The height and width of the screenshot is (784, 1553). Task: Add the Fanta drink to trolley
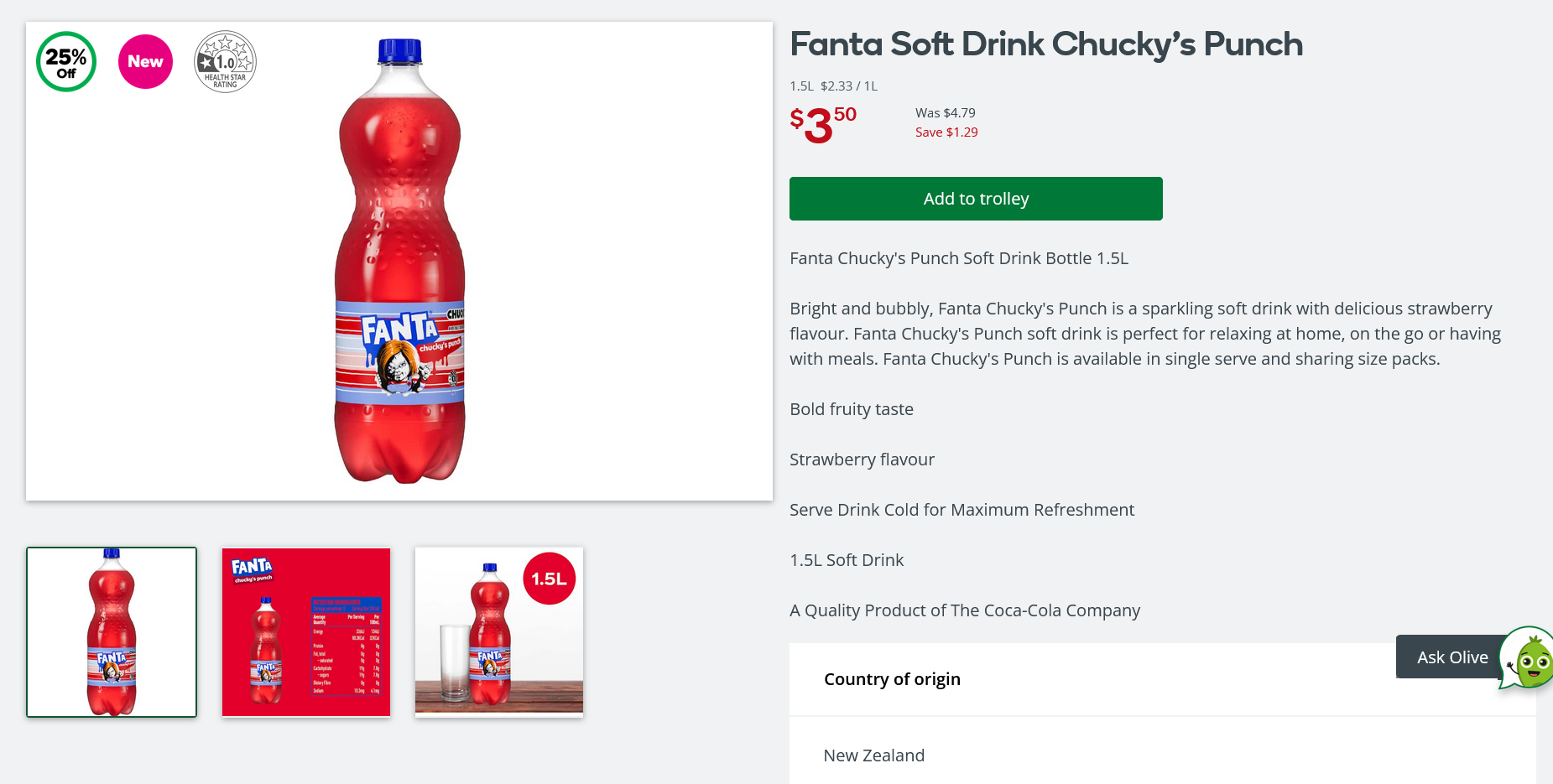coord(976,199)
